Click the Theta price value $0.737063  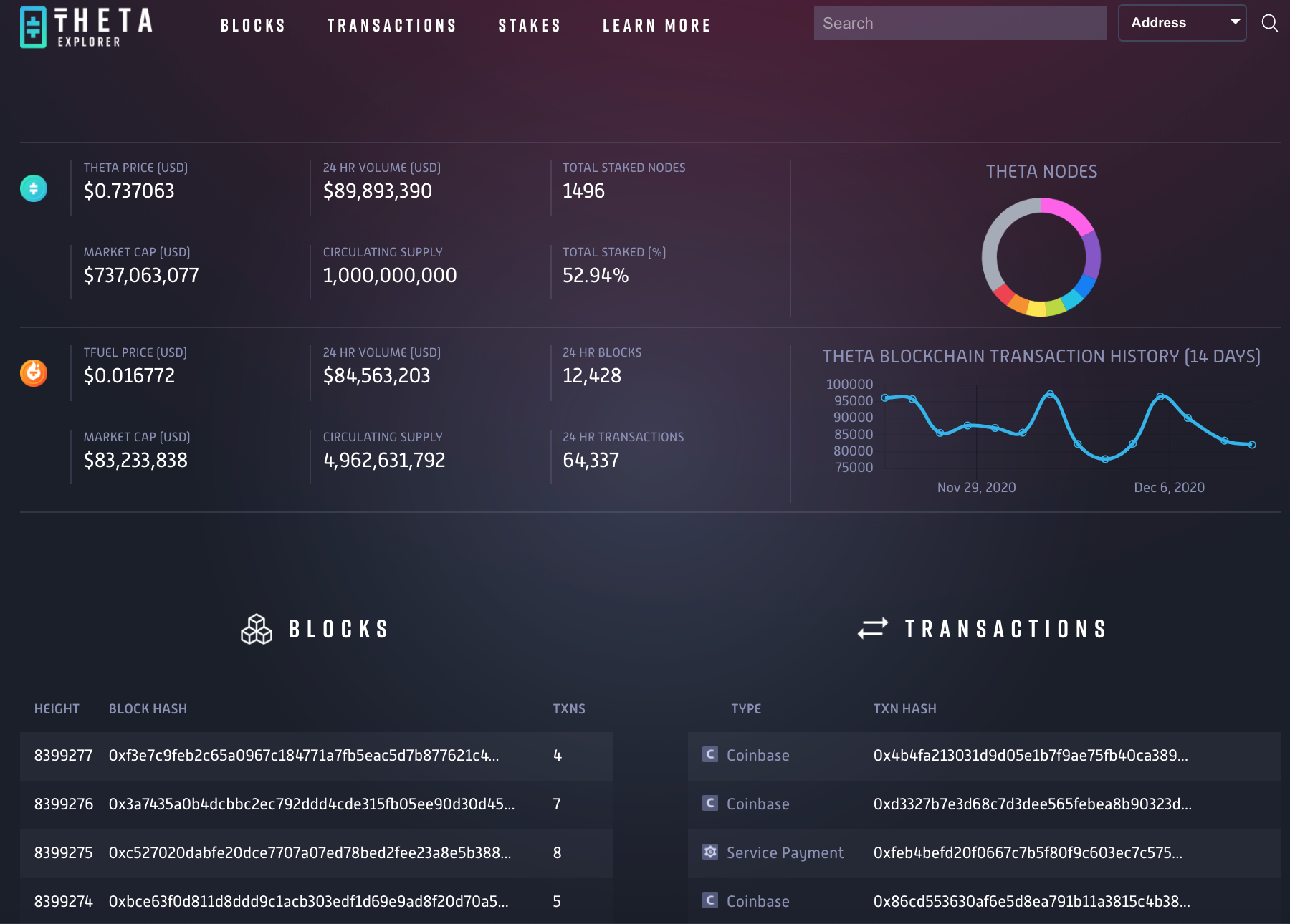129,191
